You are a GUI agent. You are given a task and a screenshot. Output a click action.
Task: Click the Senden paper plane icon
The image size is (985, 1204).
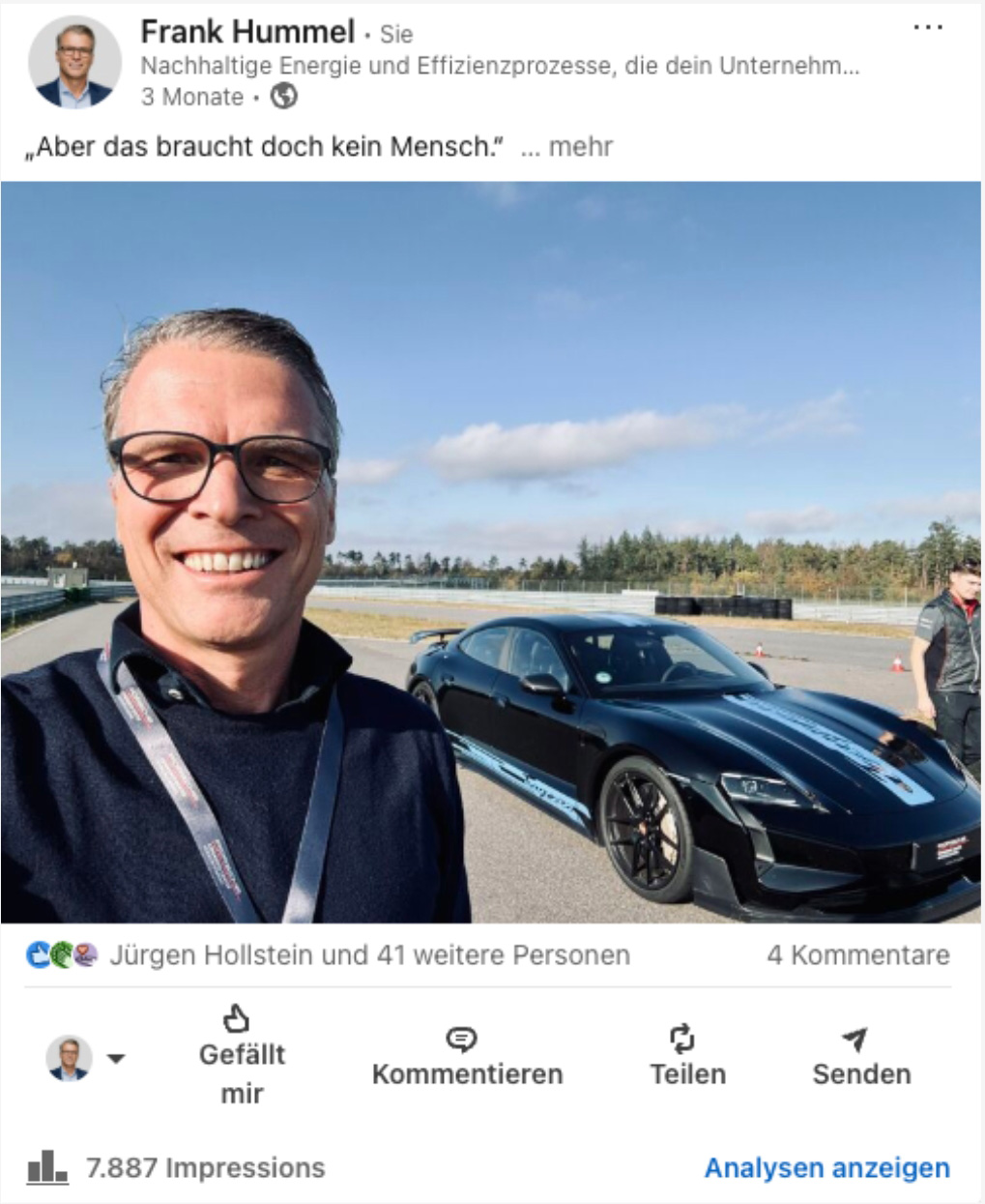[x=855, y=1039]
